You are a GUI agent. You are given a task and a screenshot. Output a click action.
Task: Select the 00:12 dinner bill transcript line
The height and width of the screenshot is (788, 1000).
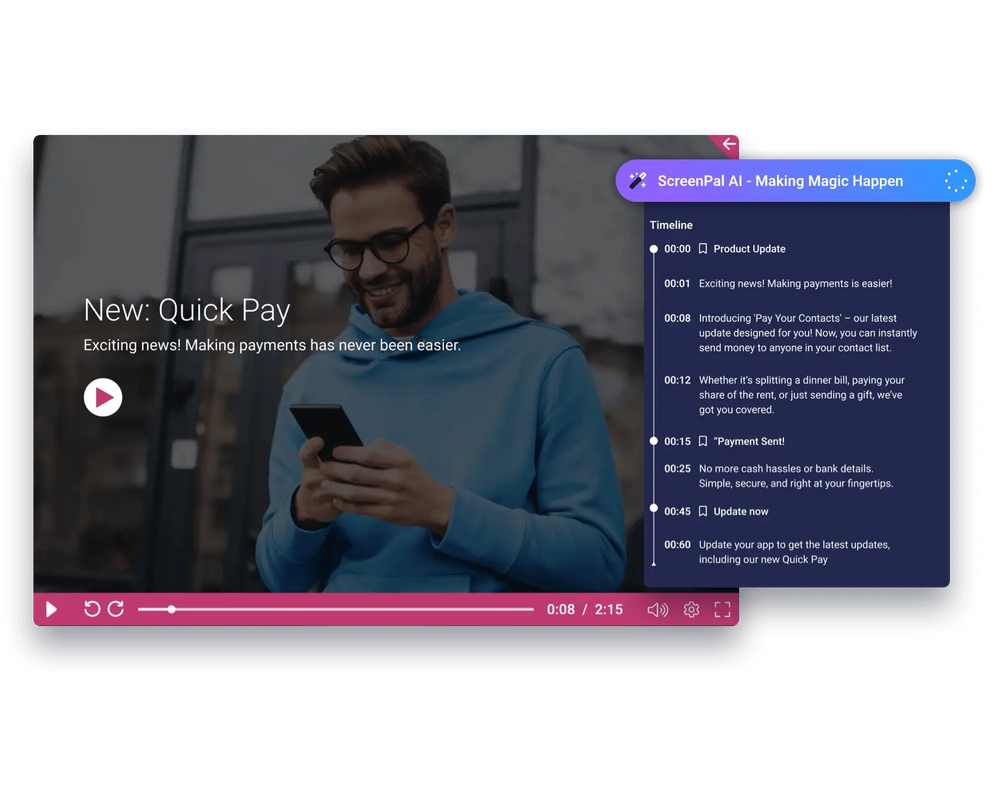click(x=800, y=394)
